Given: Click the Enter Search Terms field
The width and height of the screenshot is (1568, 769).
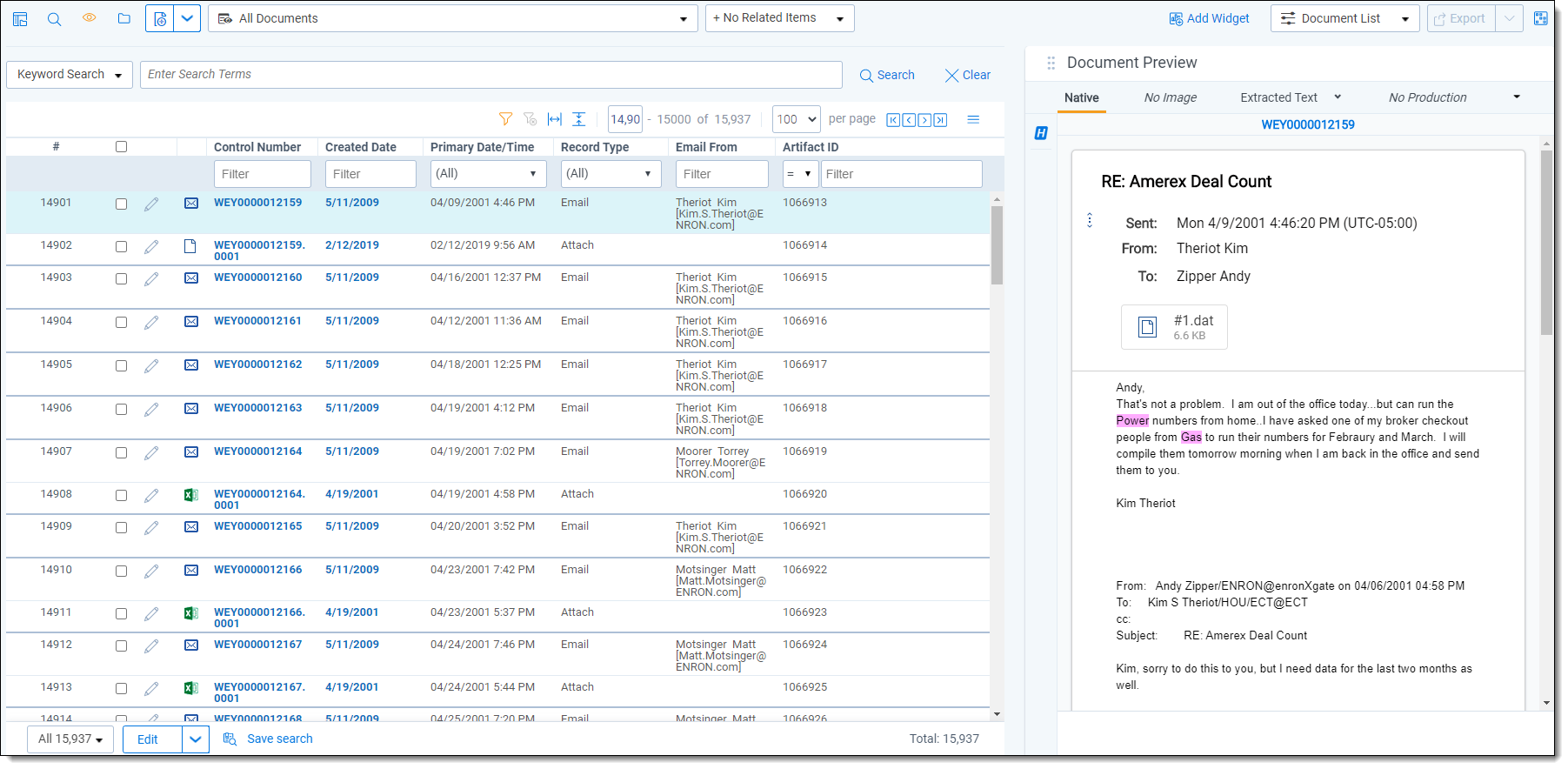Looking at the screenshot, I should [490, 75].
